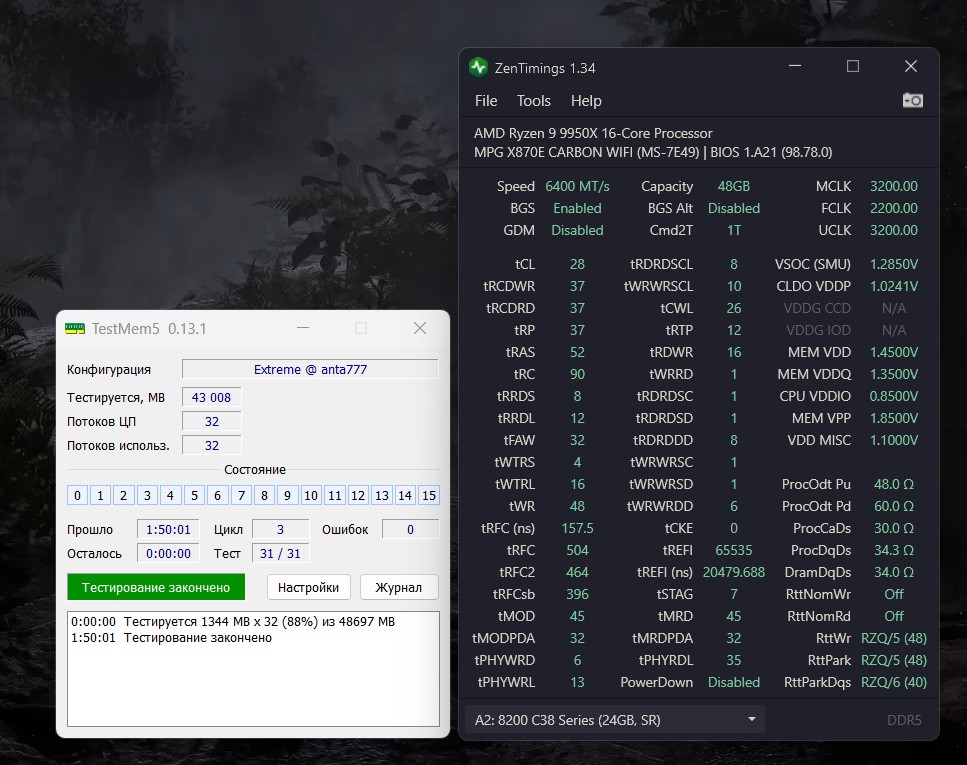Click the camera screenshot icon in ZenTimings
Image resolution: width=967 pixels, height=765 pixels.
coord(912,100)
